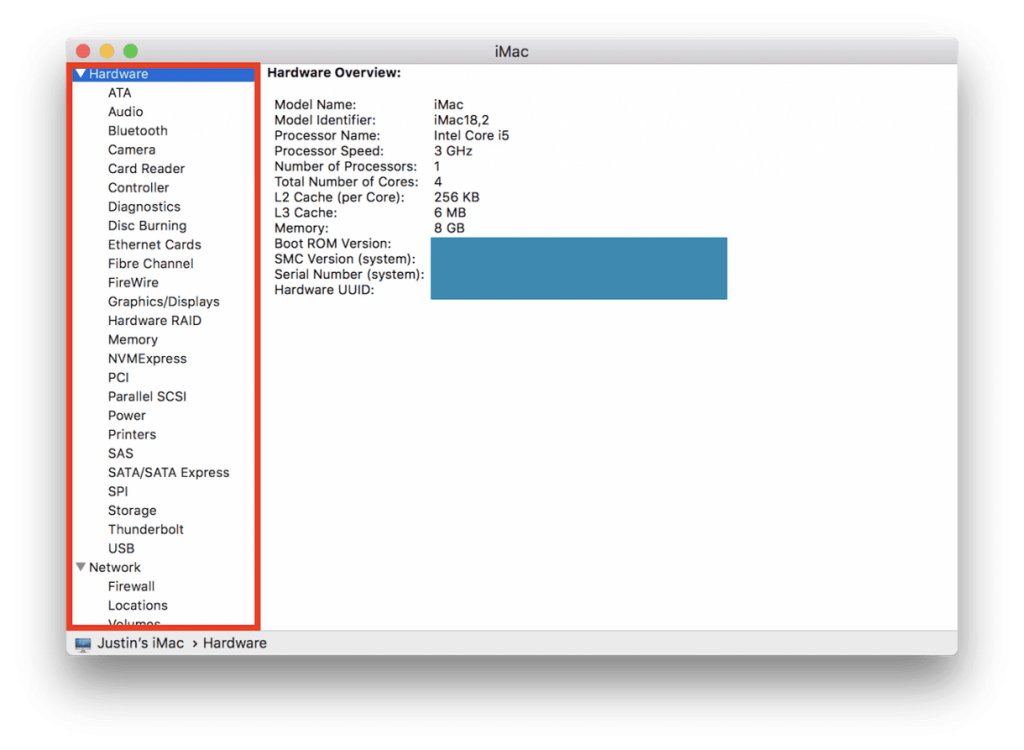Open Storage in the sidebar

tap(132, 510)
